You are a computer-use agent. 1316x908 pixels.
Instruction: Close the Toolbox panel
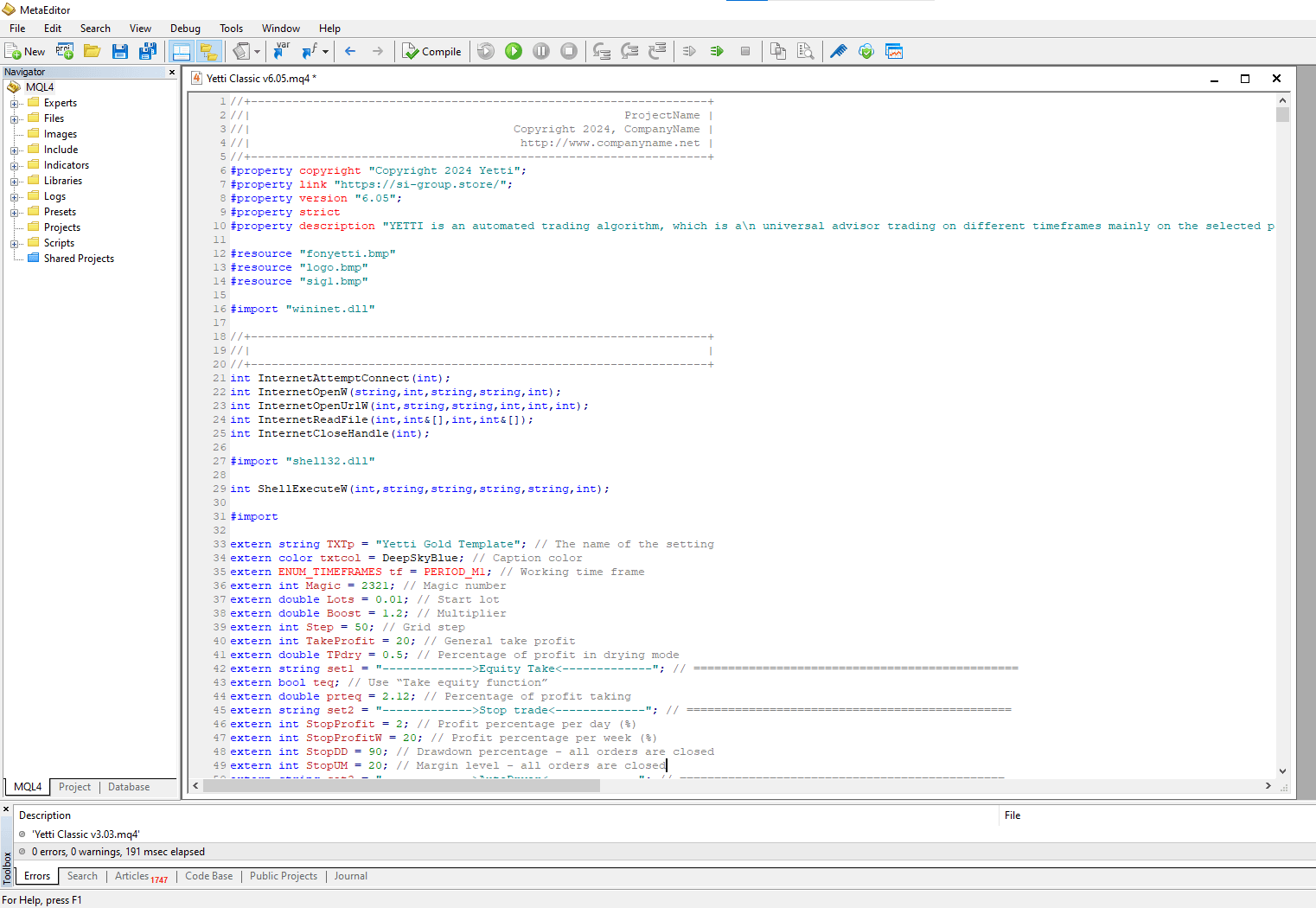6,809
